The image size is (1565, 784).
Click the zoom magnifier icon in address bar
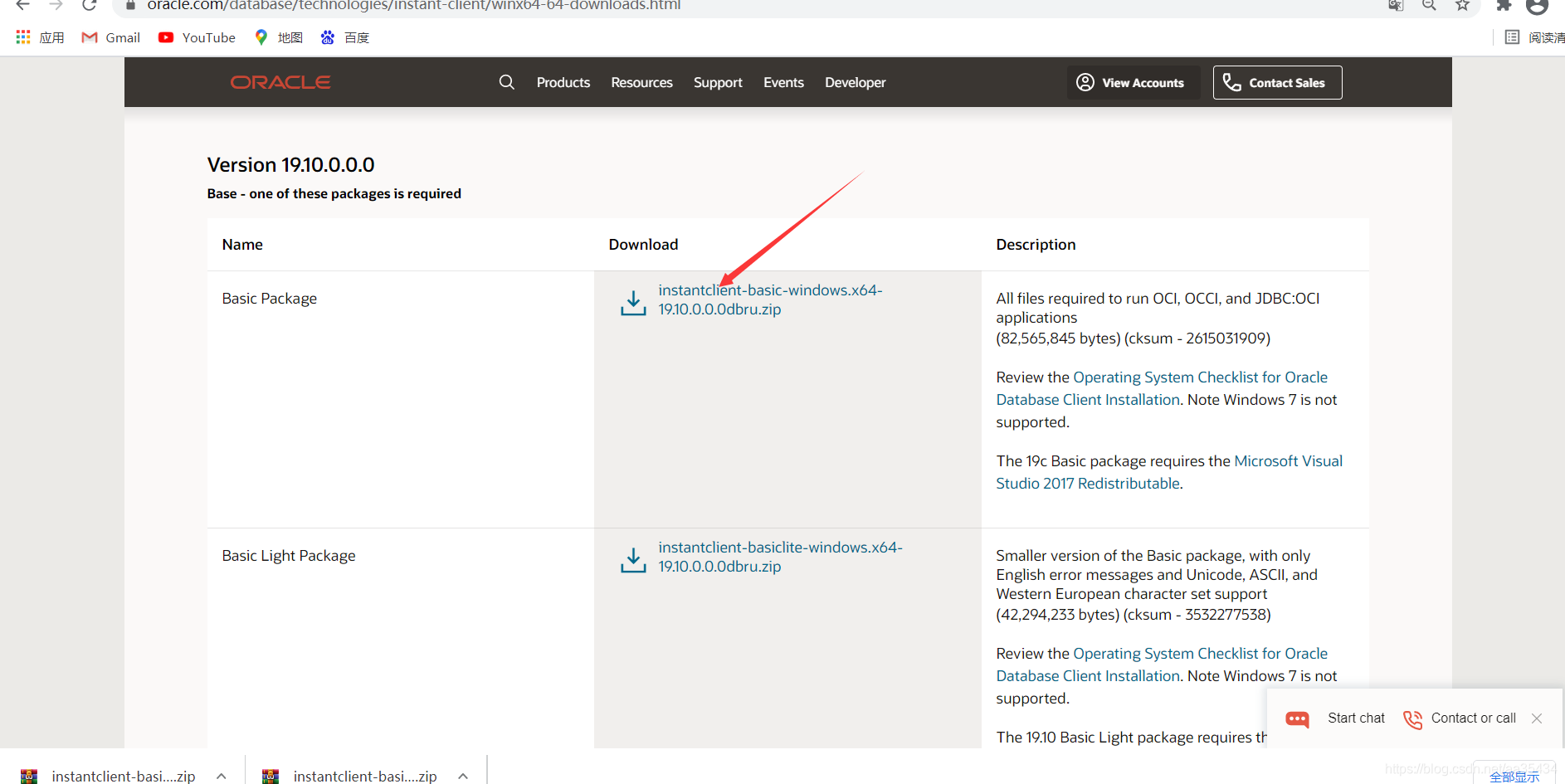[1429, 5]
